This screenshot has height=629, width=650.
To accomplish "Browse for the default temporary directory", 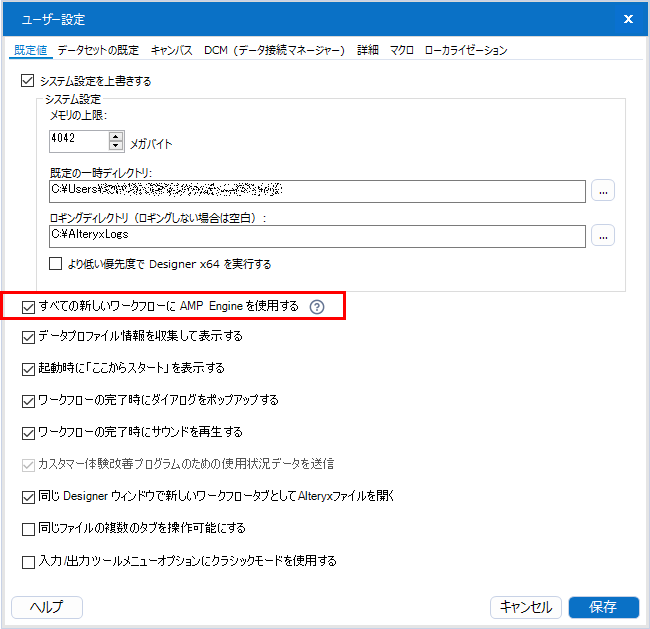I will tap(602, 190).
